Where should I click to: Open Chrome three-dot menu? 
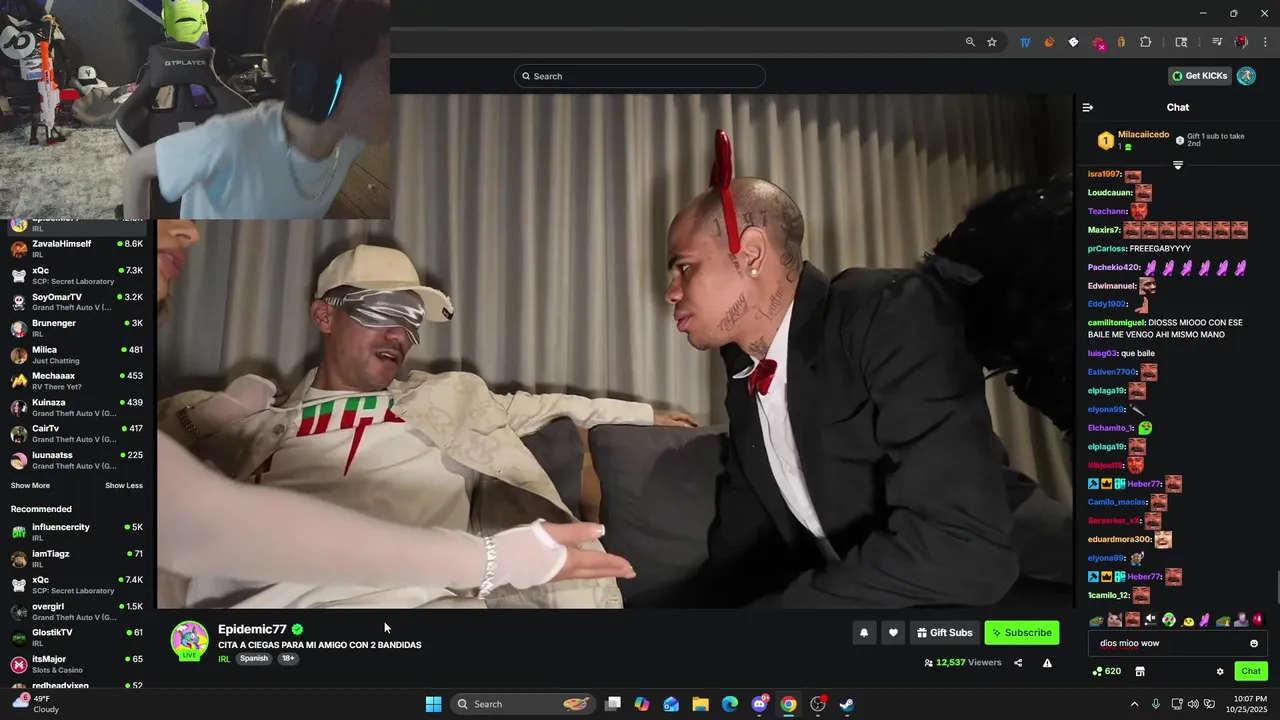pyautogui.click(x=1266, y=42)
